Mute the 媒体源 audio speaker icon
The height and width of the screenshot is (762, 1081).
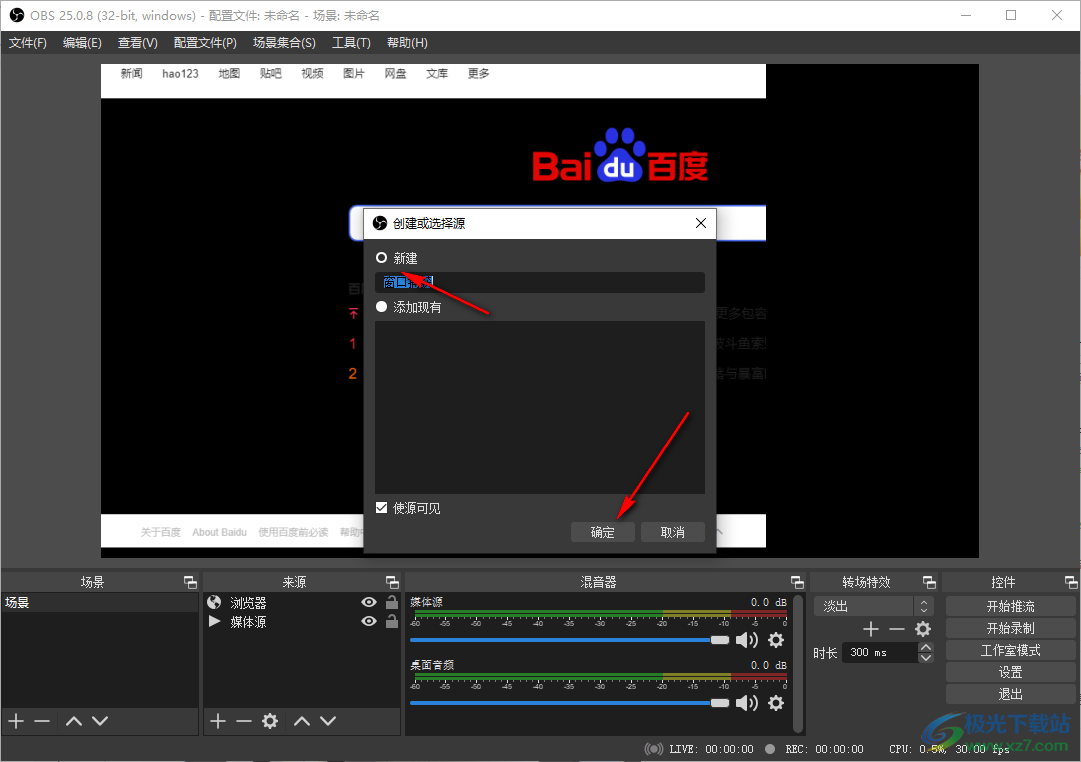point(747,640)
